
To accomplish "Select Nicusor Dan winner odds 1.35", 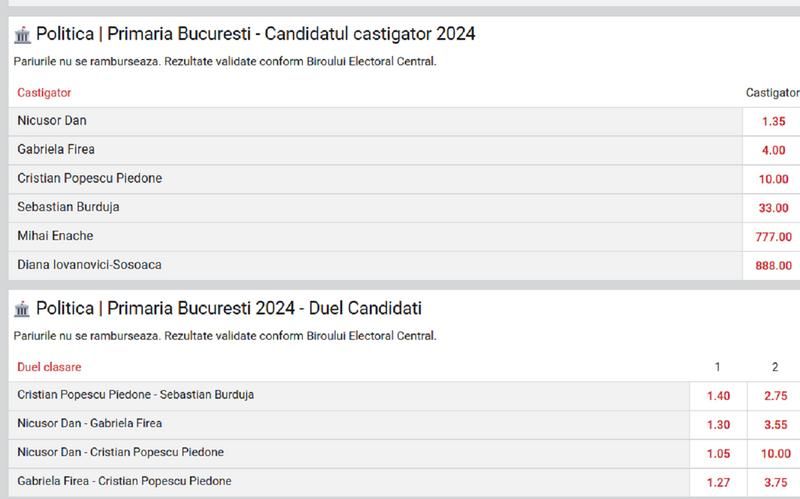I will (772, 122).
